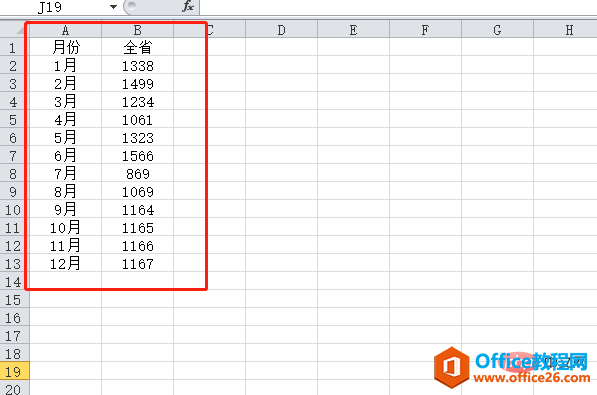The image size is (597, 395).
Task: Click the 12月 cell
Action: coord(65,264)
